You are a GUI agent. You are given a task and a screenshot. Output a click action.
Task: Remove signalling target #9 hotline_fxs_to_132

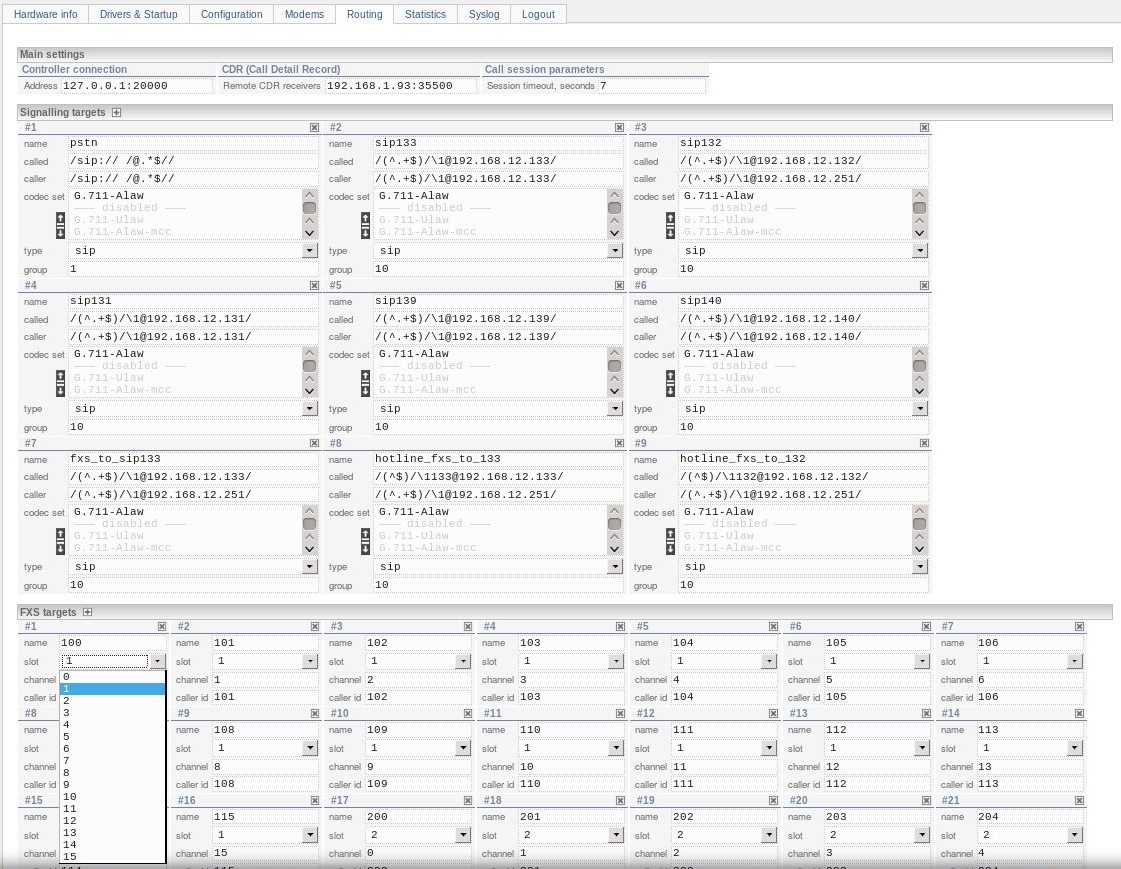point(924,443)
